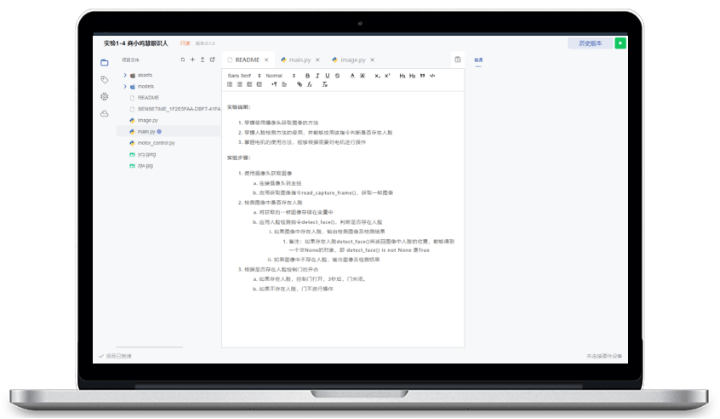This screenshot has height=419, width=720.
Task: Expand the models folder
Action: pos(125,86)
